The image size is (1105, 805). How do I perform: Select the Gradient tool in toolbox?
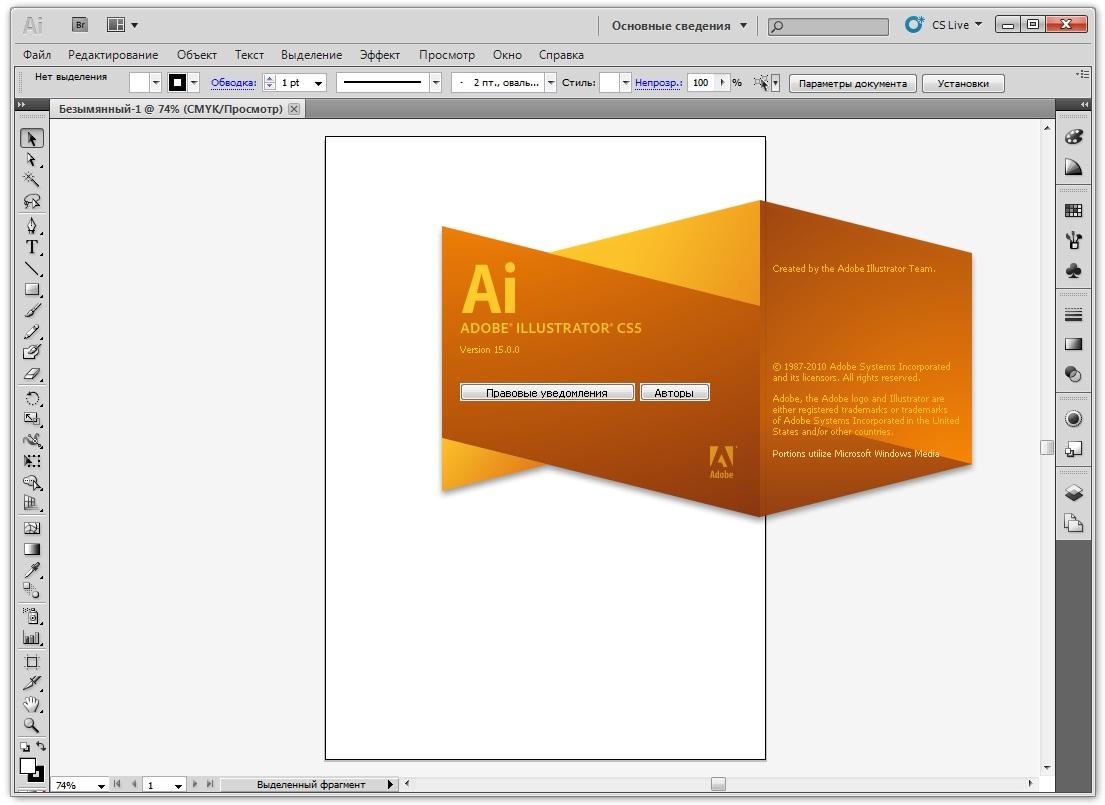click(x=32, y=549)
